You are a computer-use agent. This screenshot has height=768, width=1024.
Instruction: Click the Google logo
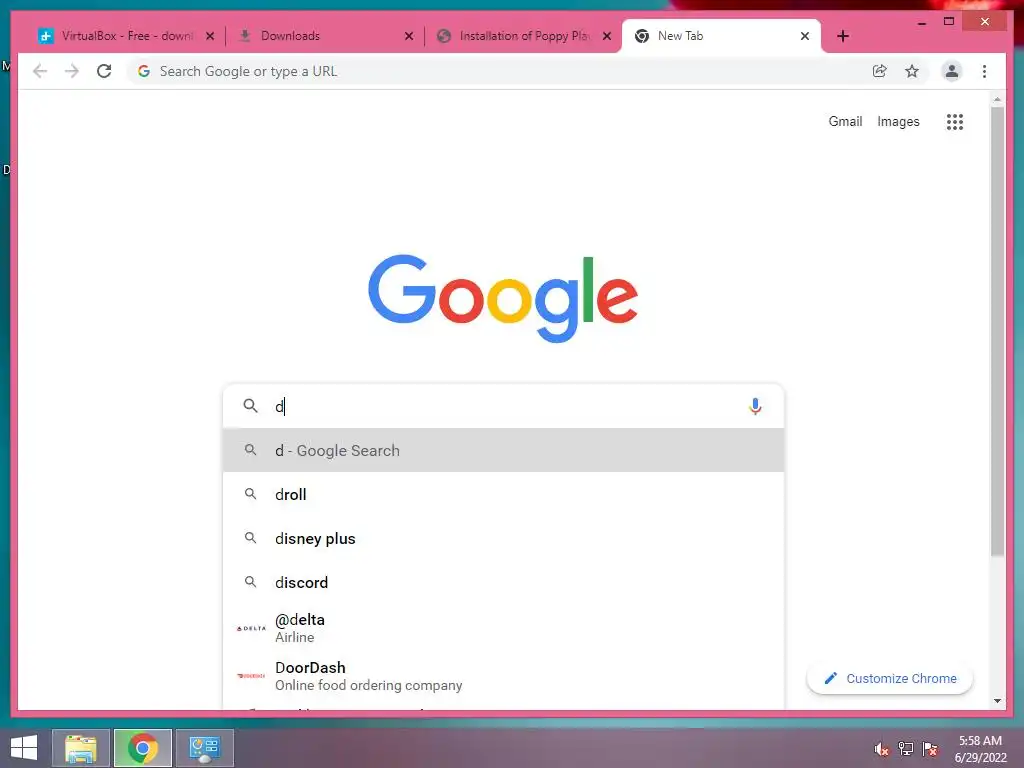pyautogui.click(x=503, y=298)
